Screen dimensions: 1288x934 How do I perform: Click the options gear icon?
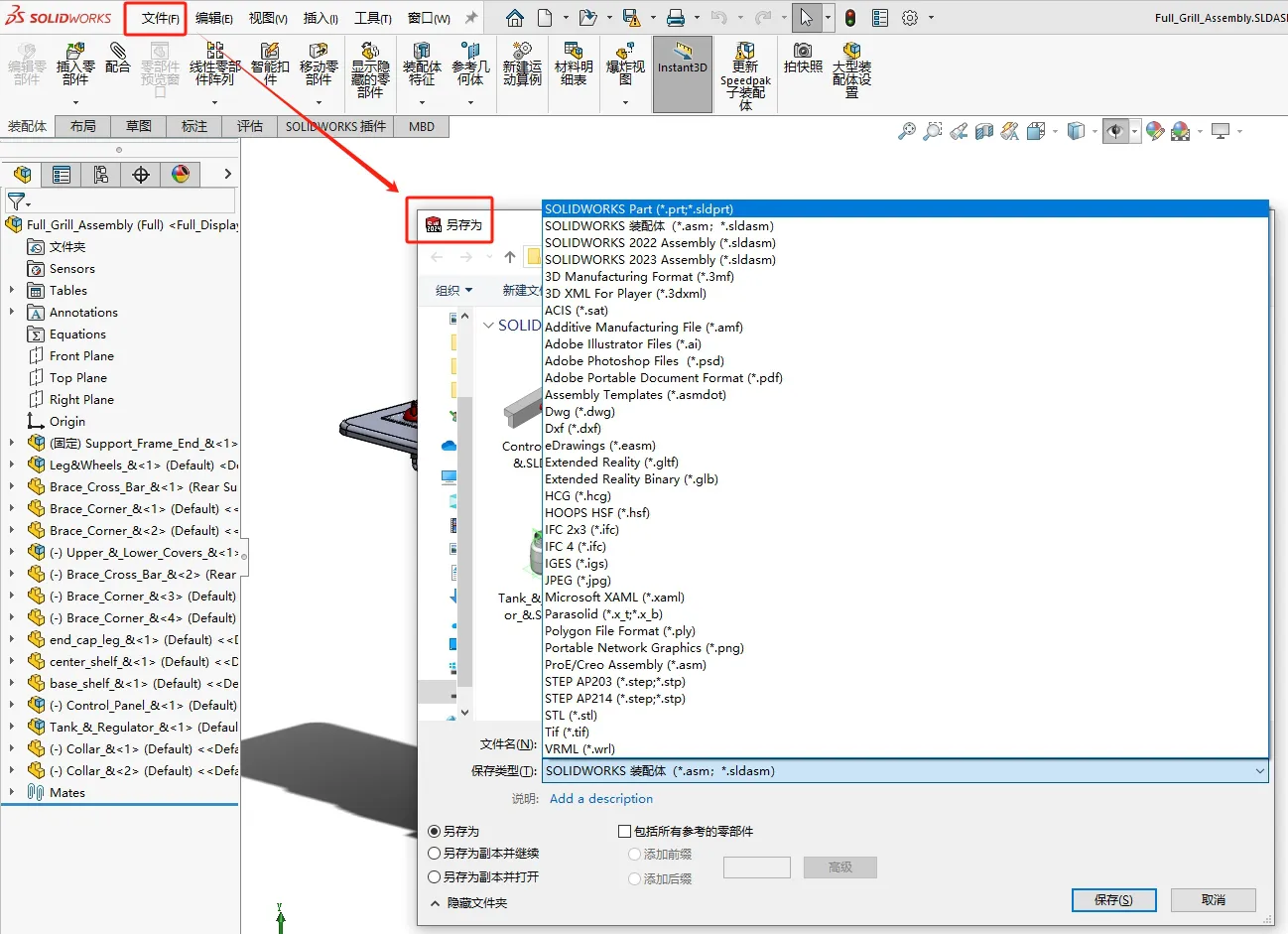910,18
